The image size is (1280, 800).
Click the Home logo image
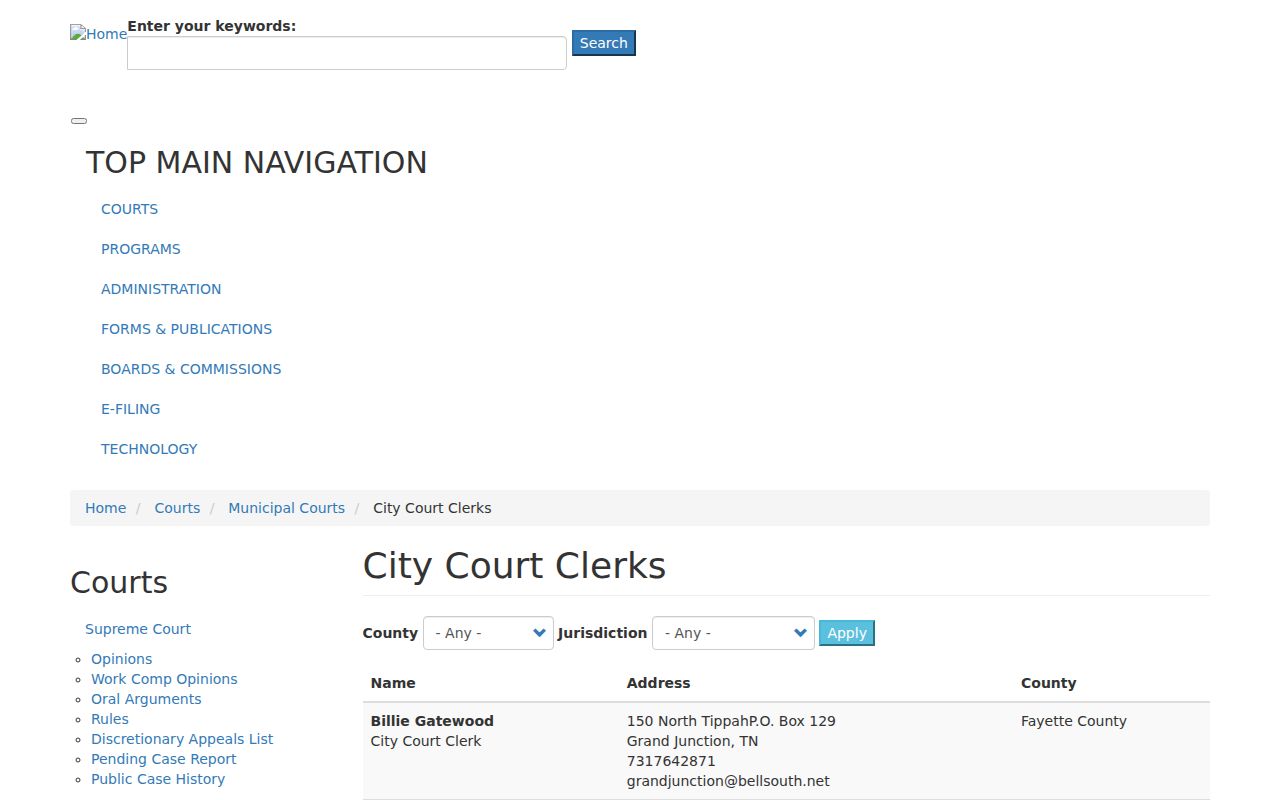tap(98, 34)
